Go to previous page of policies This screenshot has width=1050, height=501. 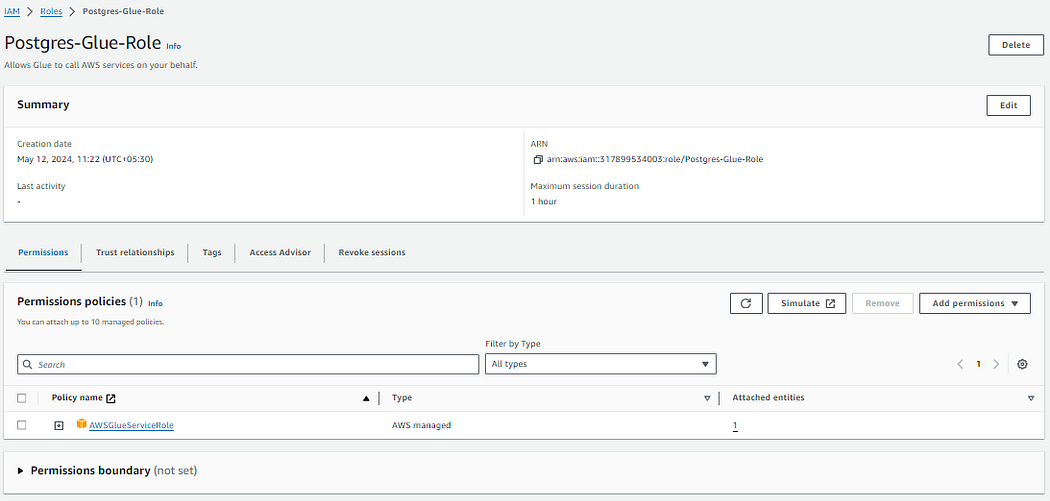(x=960, y=364)
